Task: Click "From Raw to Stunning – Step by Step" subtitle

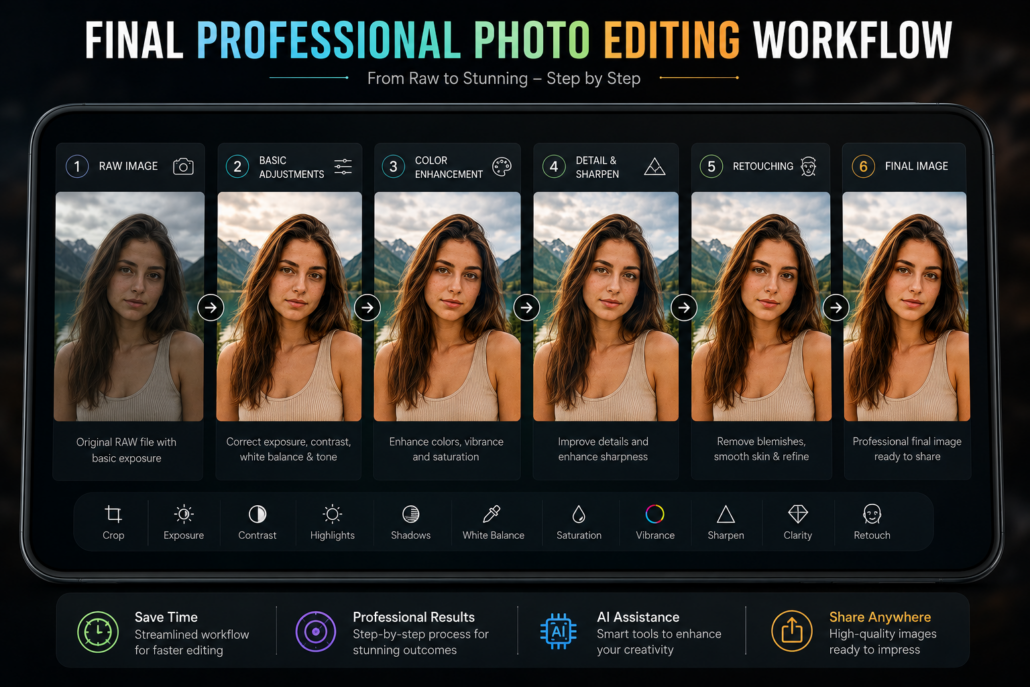Action: click(x=504, y=78)
